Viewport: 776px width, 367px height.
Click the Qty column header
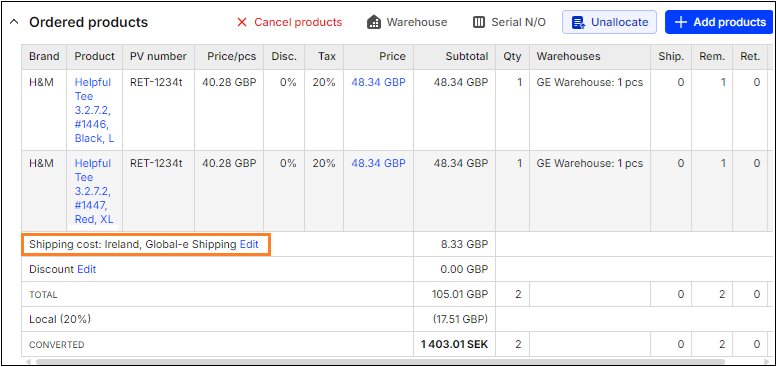(513, 56)
